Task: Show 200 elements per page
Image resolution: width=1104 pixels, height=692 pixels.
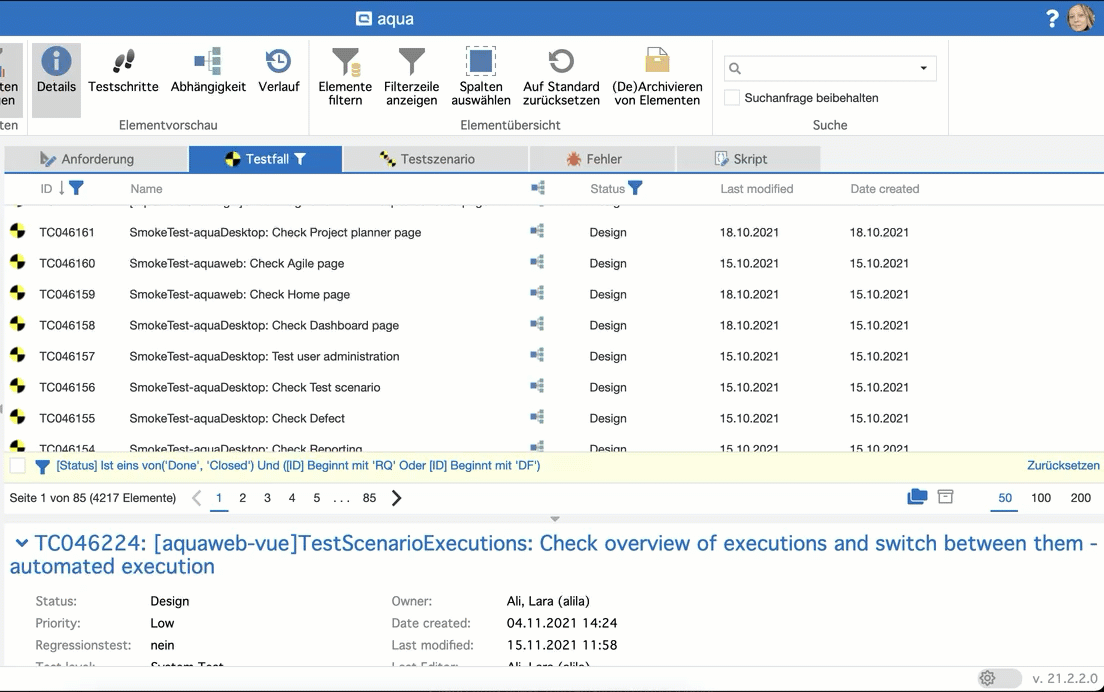Action: [x=1081, y=498]
